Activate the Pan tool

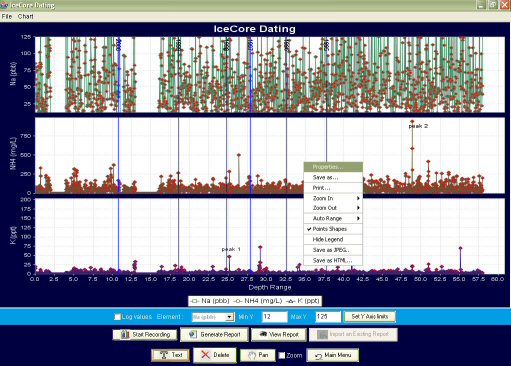(258, 355)
